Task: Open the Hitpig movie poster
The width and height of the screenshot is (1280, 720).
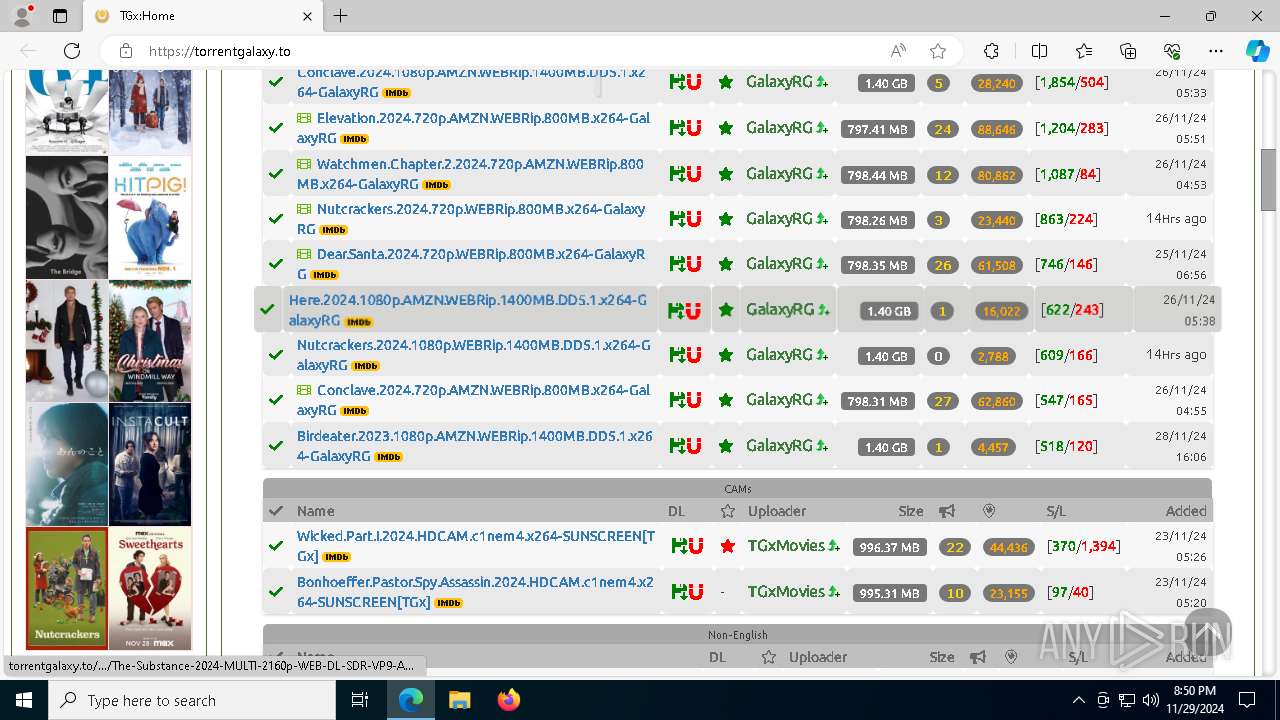Action: pyautogui.click(x=150, y=217)
